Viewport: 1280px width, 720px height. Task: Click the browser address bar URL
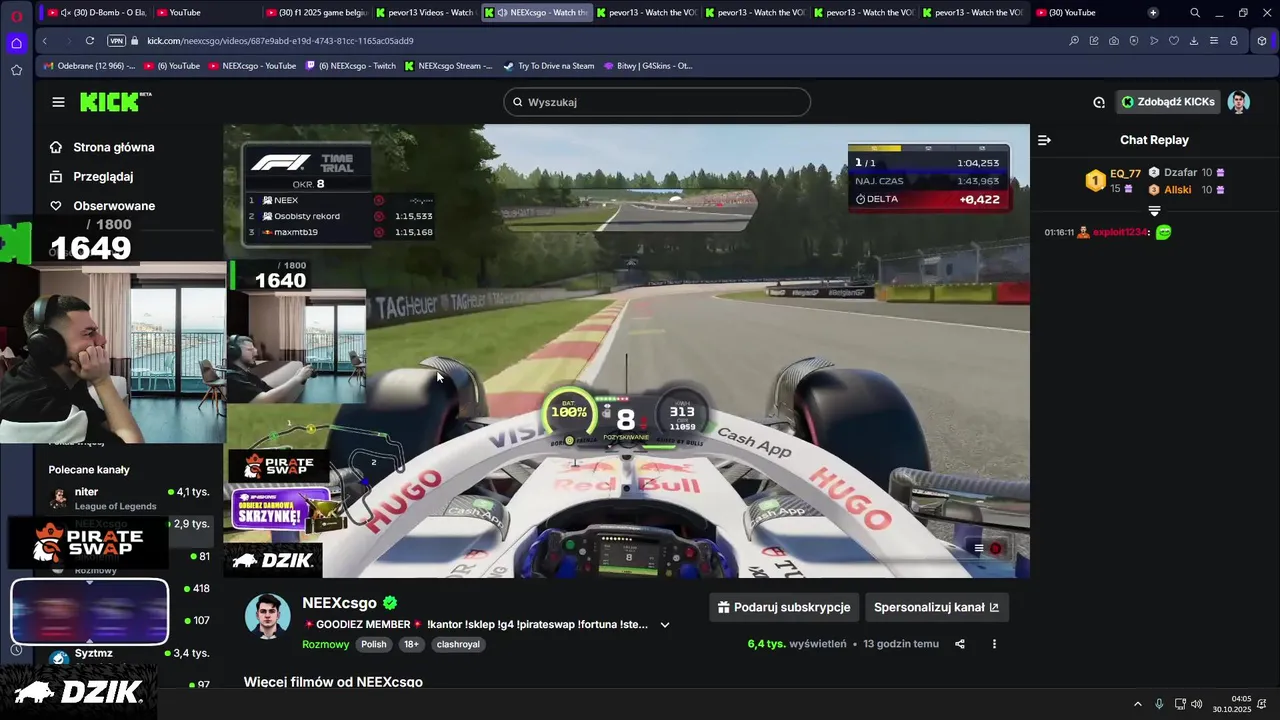280,41
